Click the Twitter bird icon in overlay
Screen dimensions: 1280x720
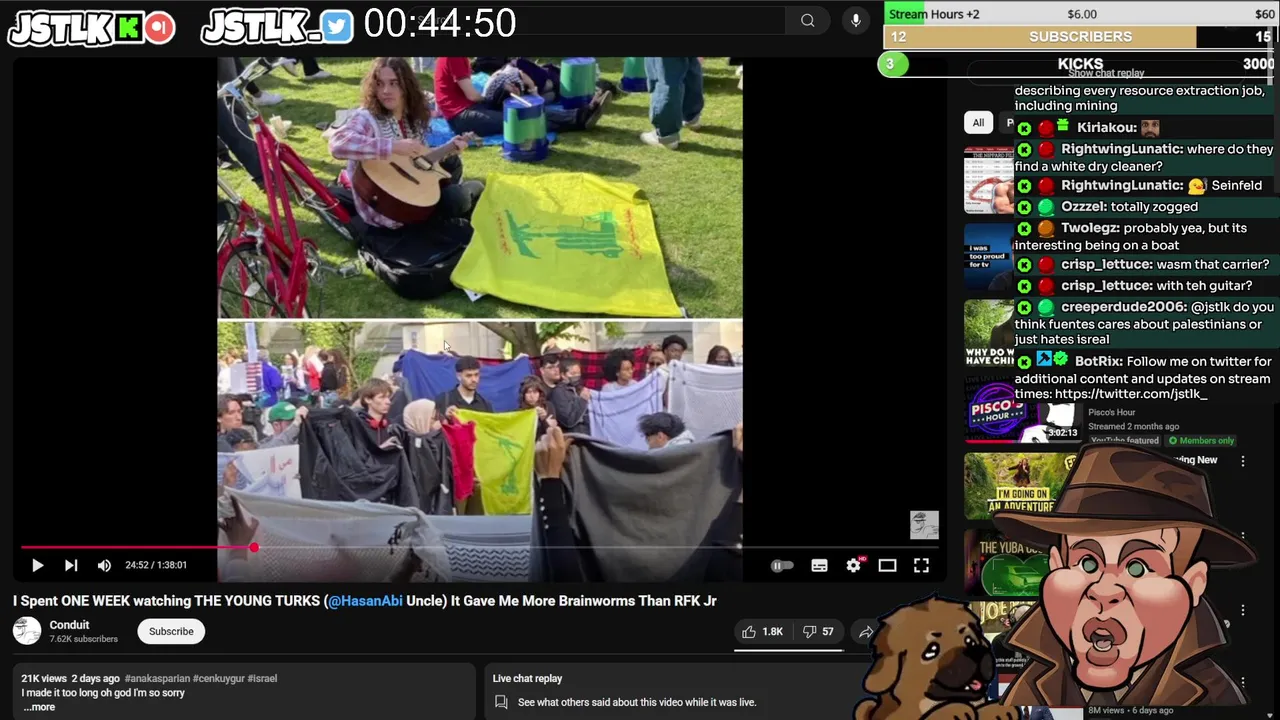click(x=338, y=28)
